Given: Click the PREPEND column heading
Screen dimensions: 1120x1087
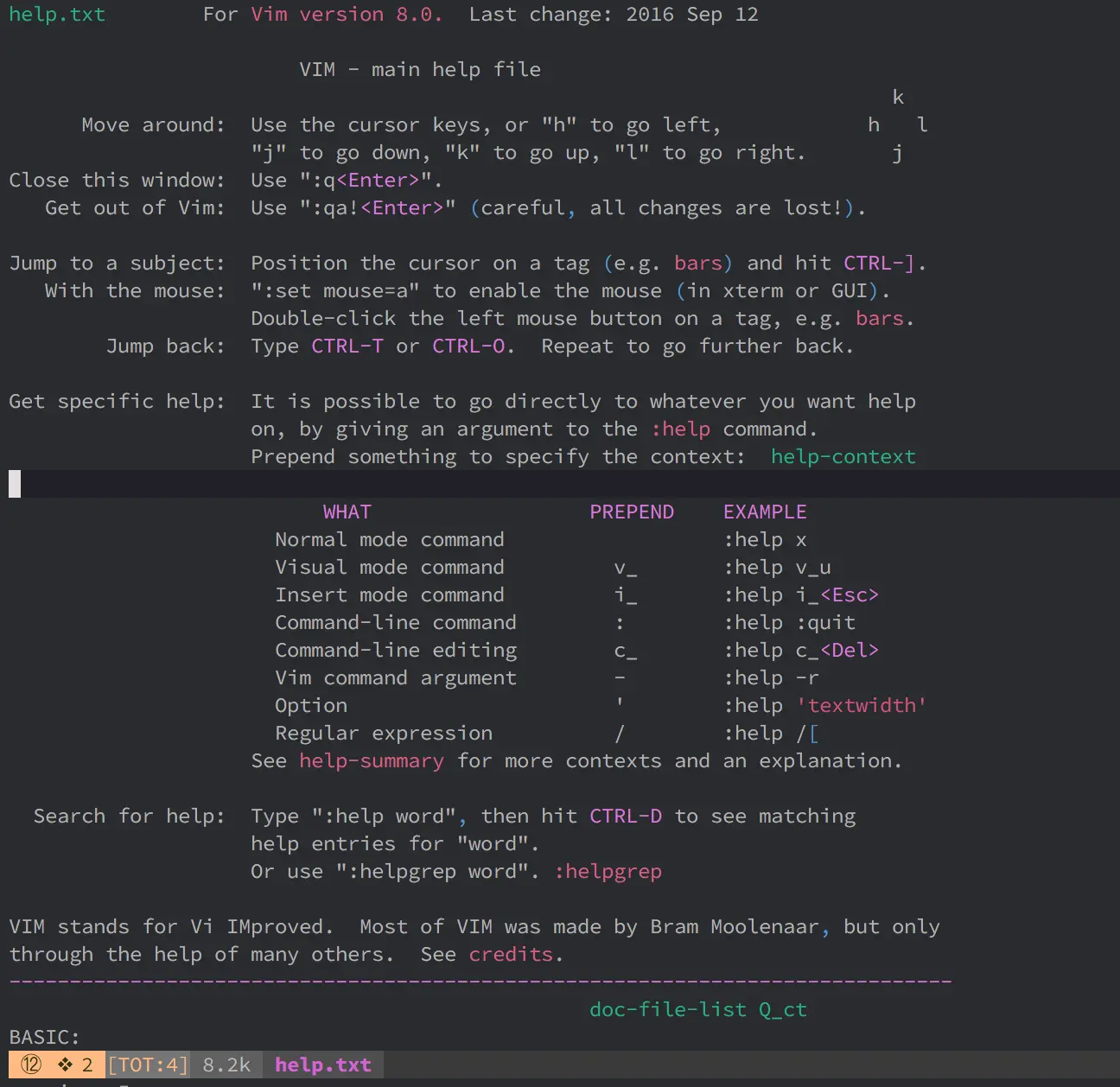Looking at the screenshot, I should [632, 512].
